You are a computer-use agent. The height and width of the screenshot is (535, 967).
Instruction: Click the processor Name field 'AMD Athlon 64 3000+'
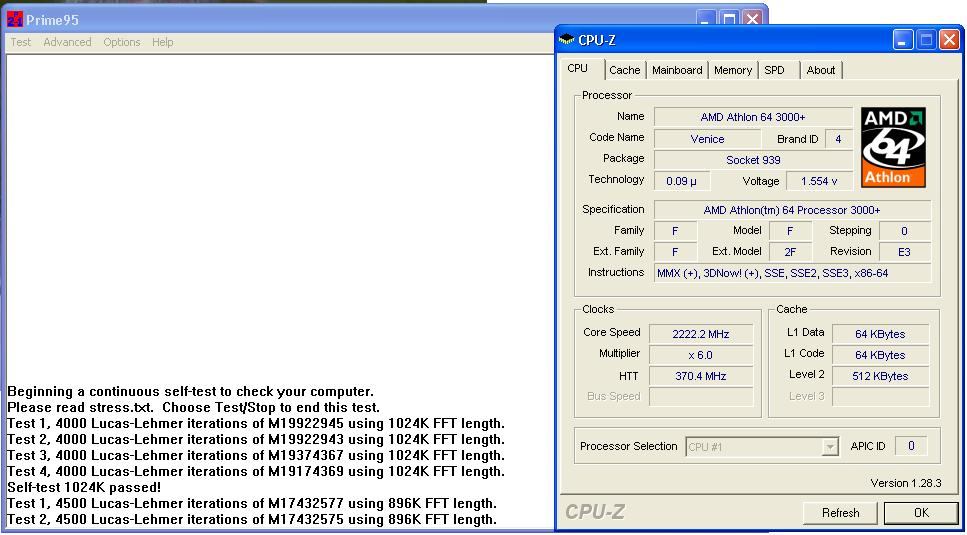[x=753, y=117]
